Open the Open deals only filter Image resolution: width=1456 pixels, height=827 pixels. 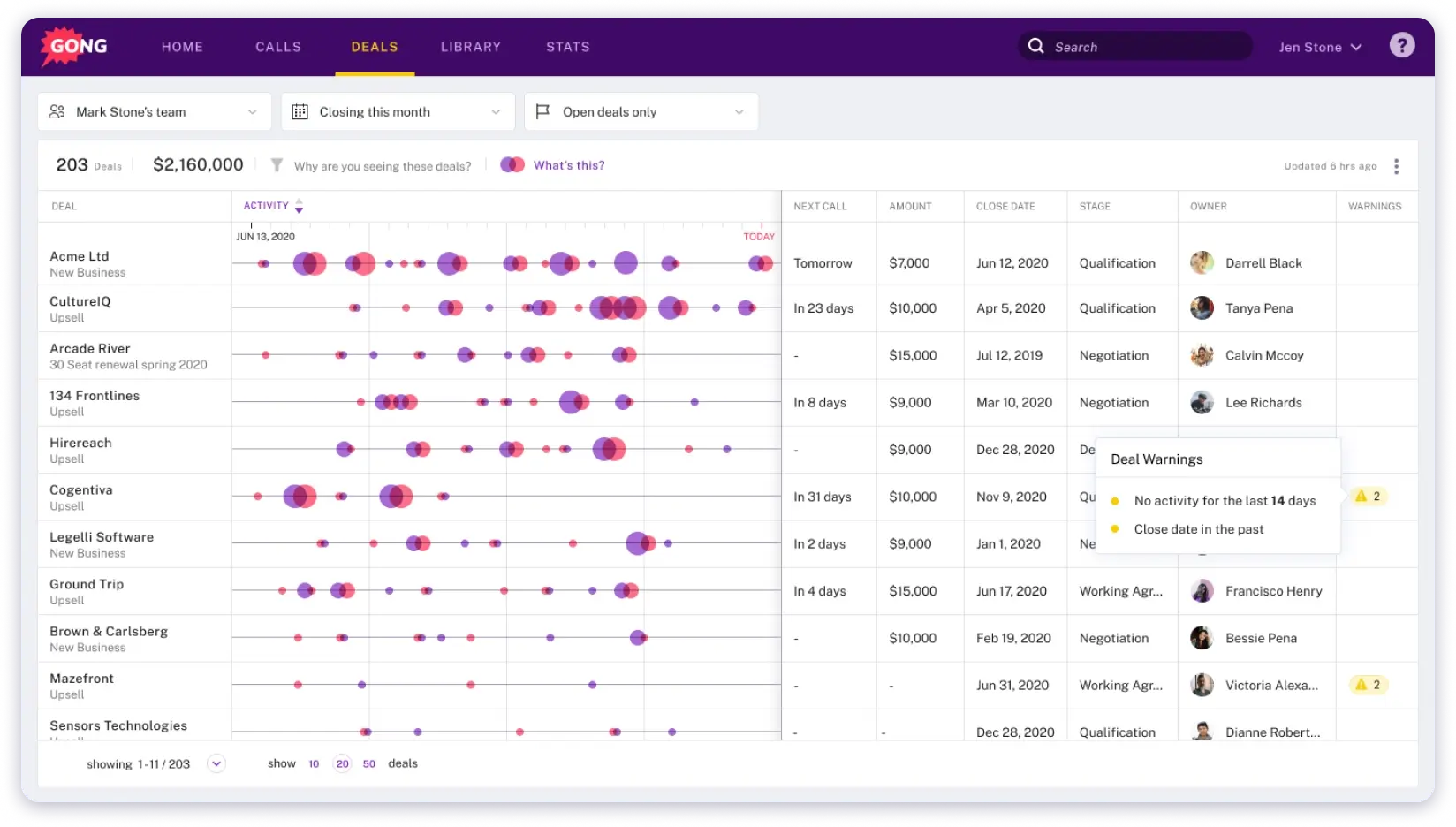641,112
